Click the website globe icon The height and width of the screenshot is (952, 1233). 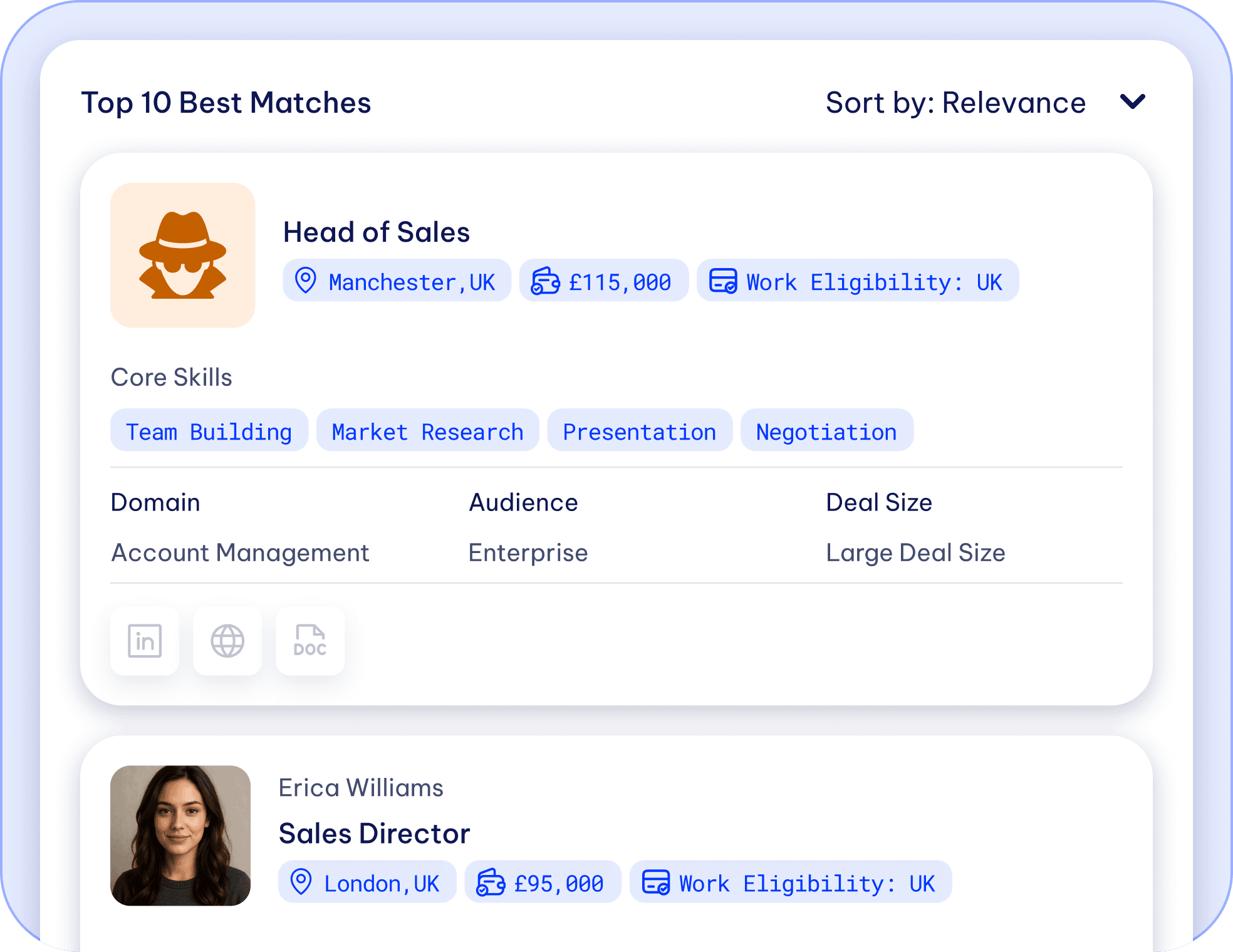tap(227, 641)
